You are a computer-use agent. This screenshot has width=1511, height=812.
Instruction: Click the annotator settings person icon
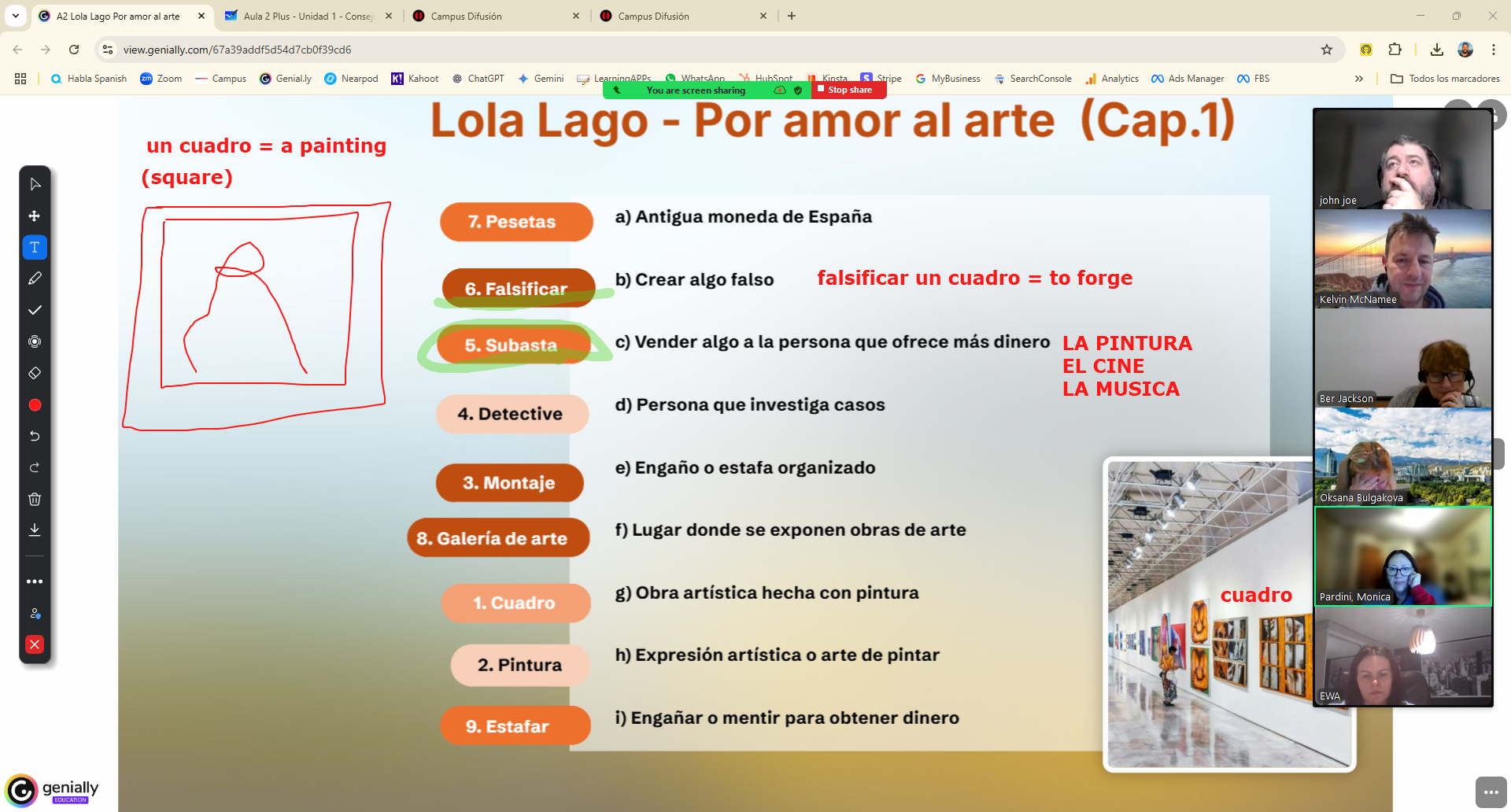pyautogui.click(x=35, y=613)
